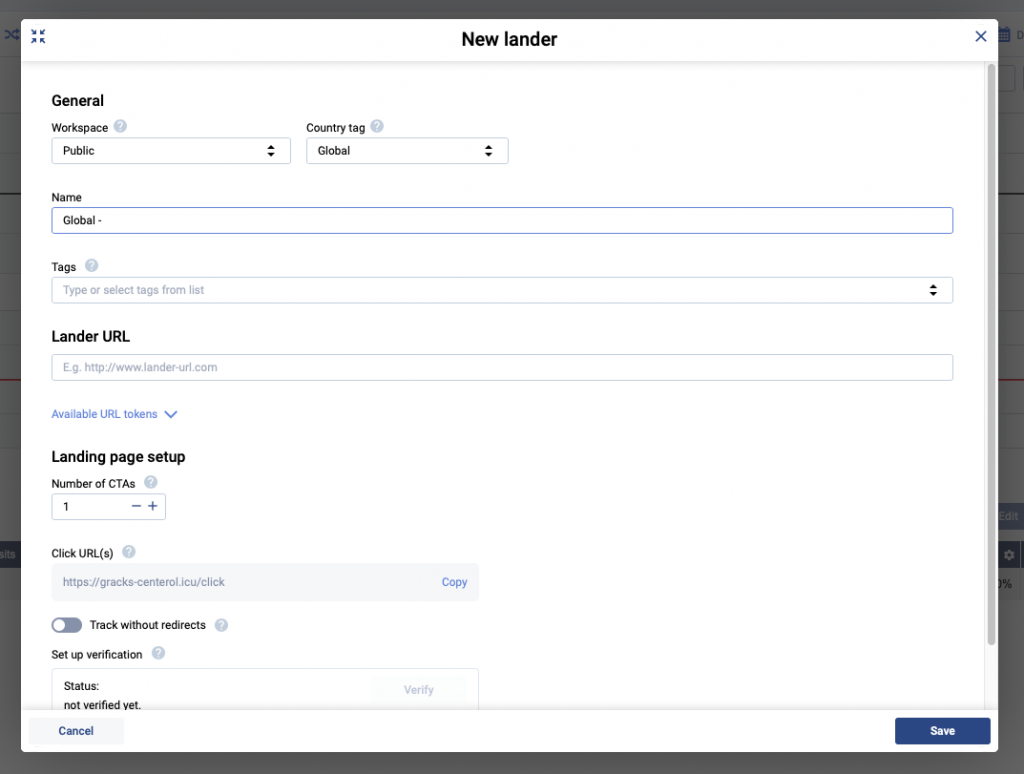Open the Workspace help tooltip icon
1024x774 pixels.
[120, 126]
